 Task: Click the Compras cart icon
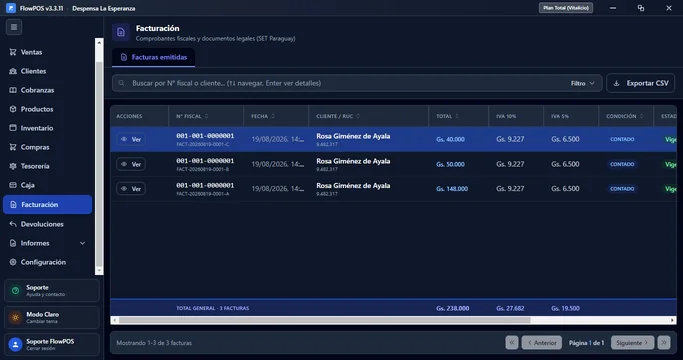pyautogui.click(x=13, y=147)
